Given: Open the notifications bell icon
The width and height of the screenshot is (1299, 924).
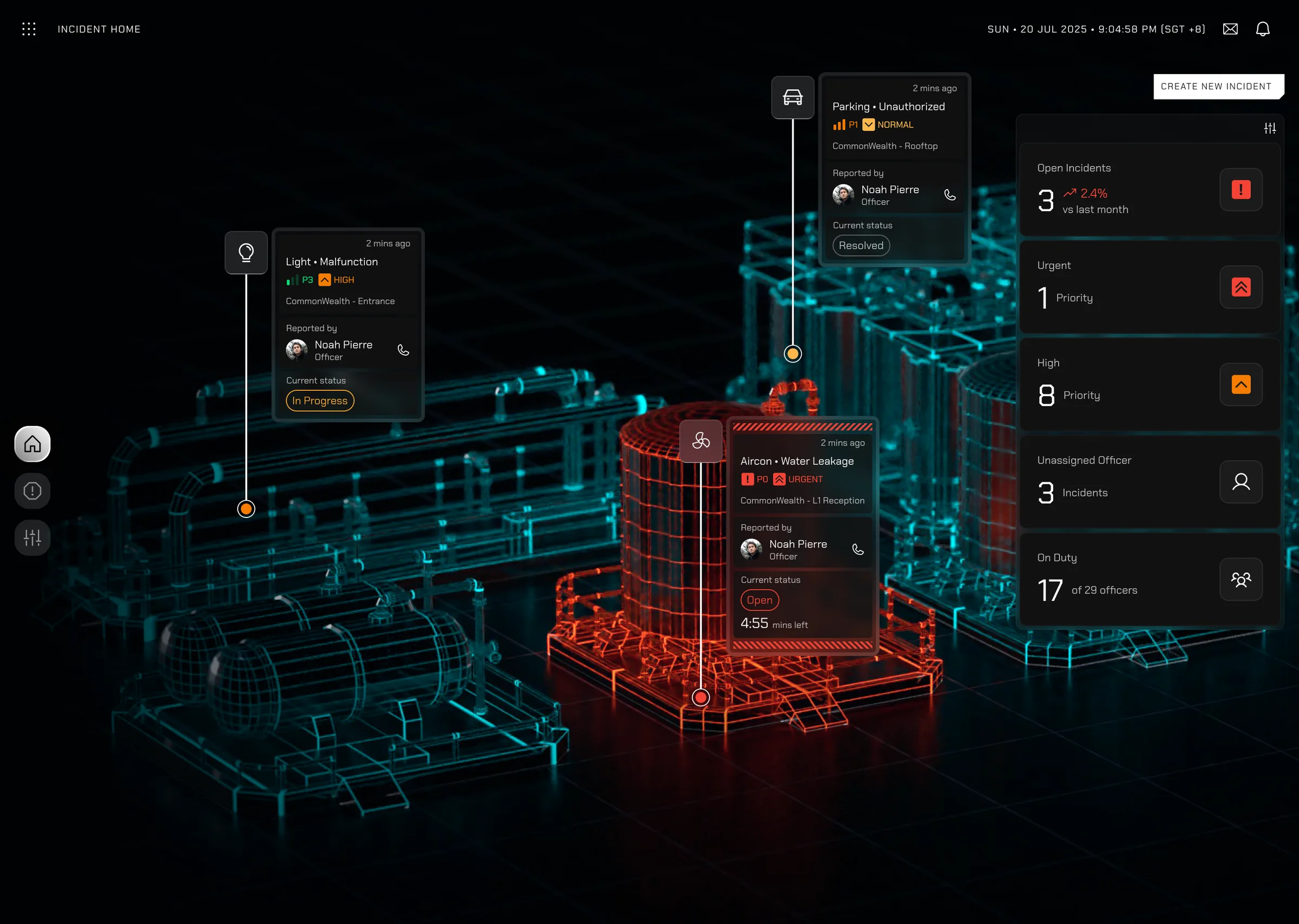Looking at the screenshot, I should pos(1263,29).
